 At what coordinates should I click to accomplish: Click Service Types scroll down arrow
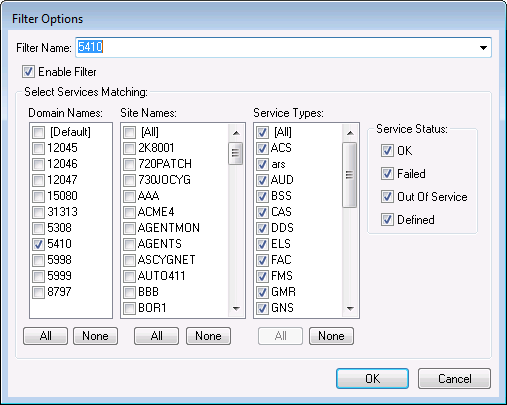tap(350, 308)
